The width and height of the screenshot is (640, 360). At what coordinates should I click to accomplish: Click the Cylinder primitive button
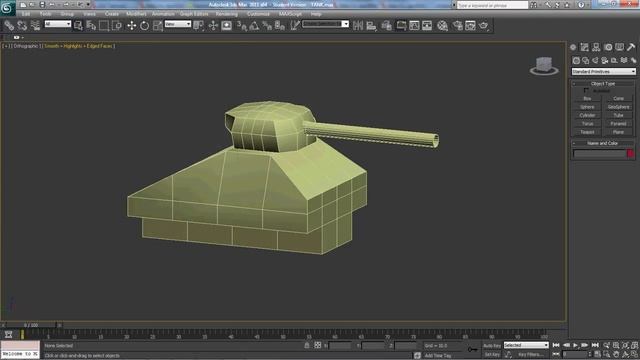click(587, 116)
